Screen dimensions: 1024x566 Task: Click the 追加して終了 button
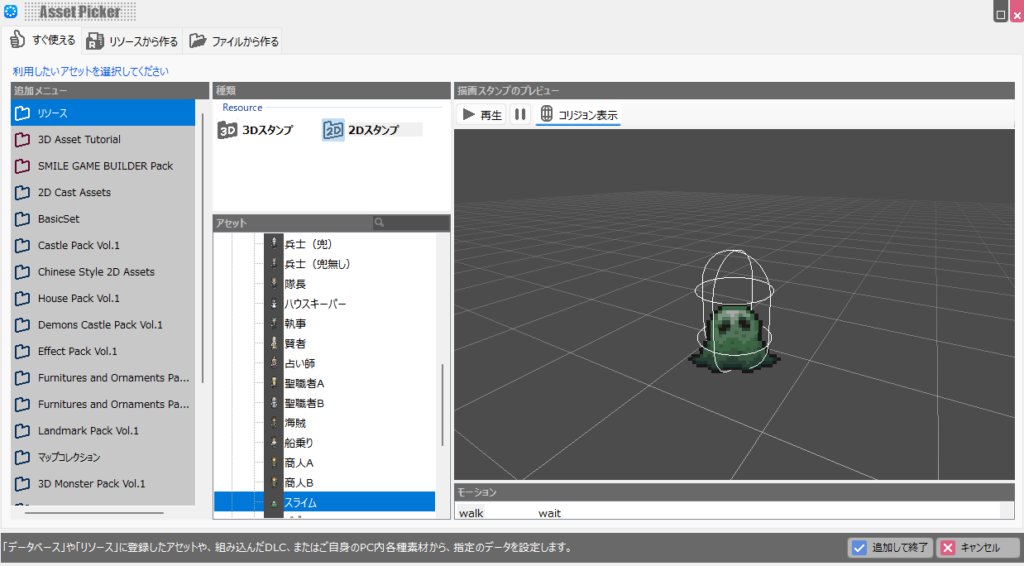(889, 548)
